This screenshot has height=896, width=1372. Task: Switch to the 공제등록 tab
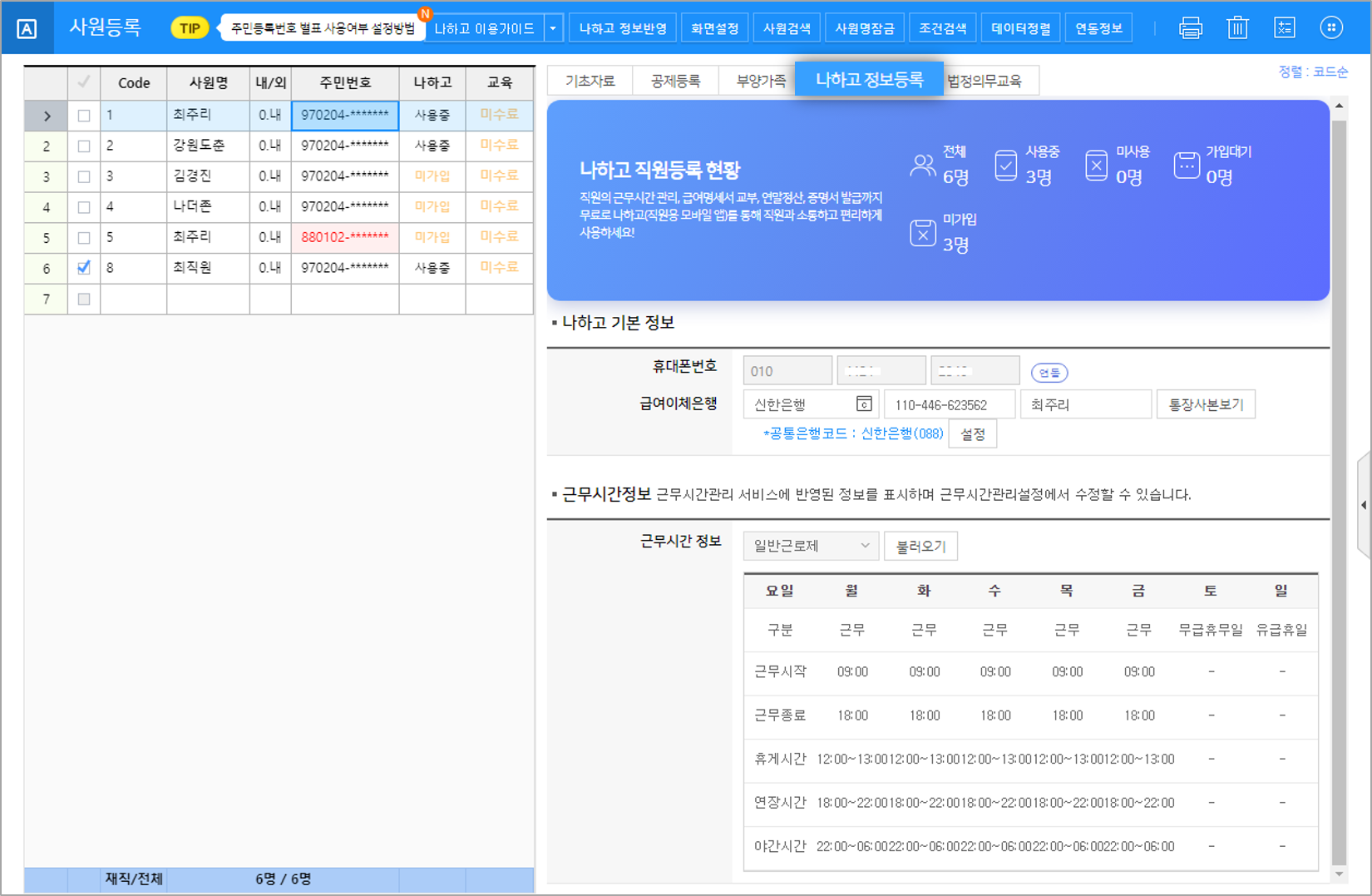pos(675,81)
